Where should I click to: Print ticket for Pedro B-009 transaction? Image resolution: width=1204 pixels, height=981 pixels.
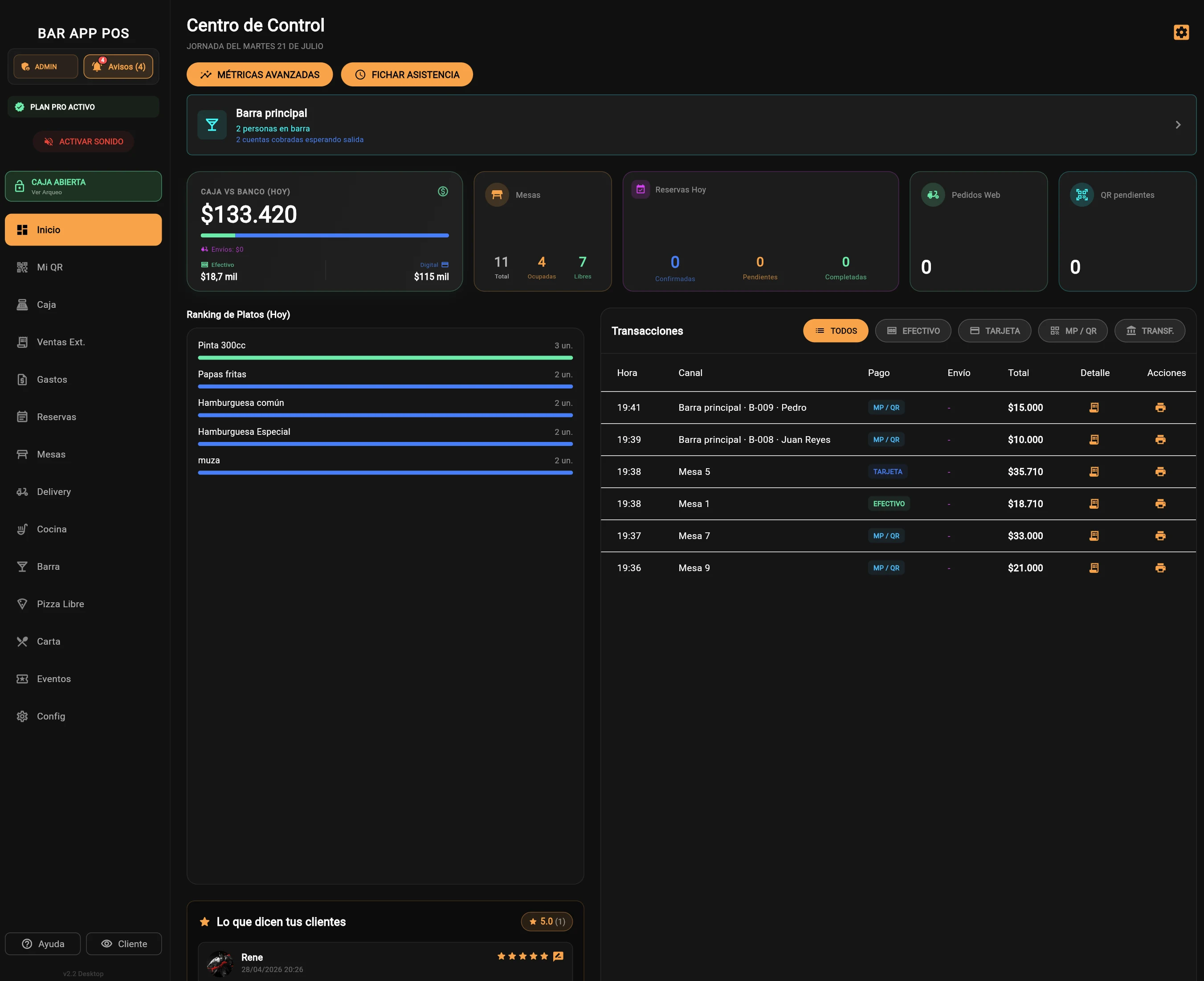(x=1160, y=408)
